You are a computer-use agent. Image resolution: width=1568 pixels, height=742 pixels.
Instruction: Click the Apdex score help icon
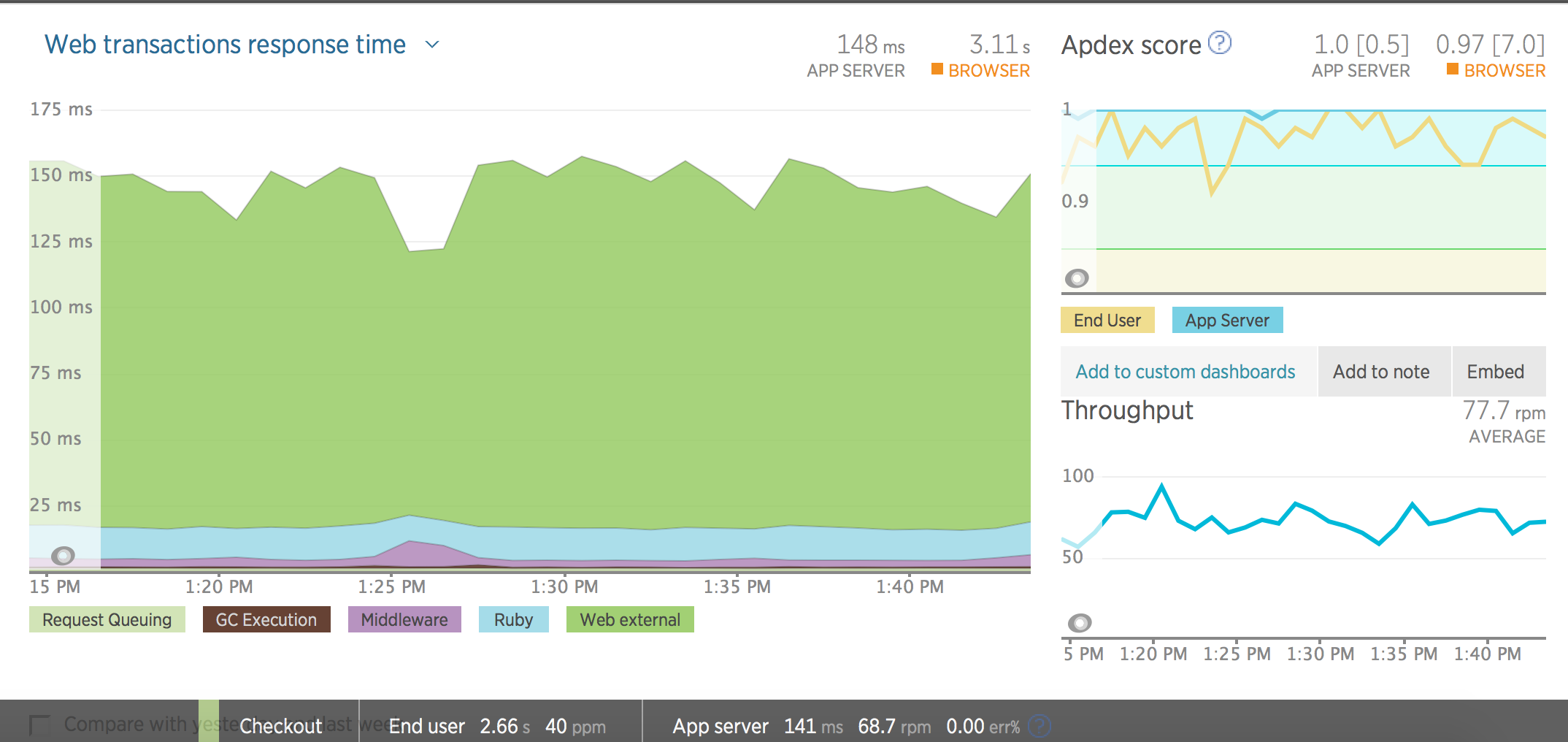pyautogui.click(x=1219, y=43)
